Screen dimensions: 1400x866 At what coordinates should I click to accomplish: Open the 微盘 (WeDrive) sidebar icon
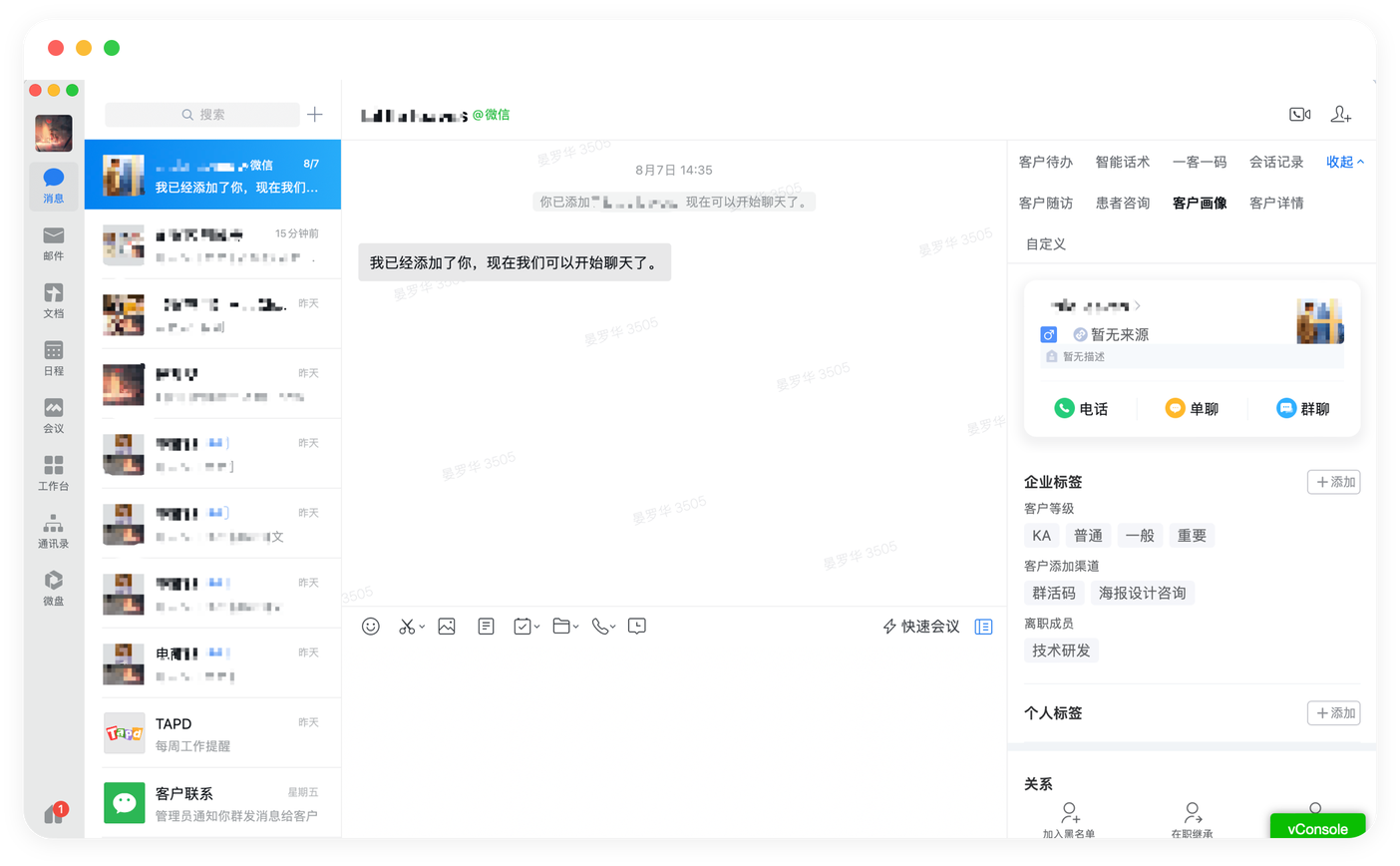point(54,587)
